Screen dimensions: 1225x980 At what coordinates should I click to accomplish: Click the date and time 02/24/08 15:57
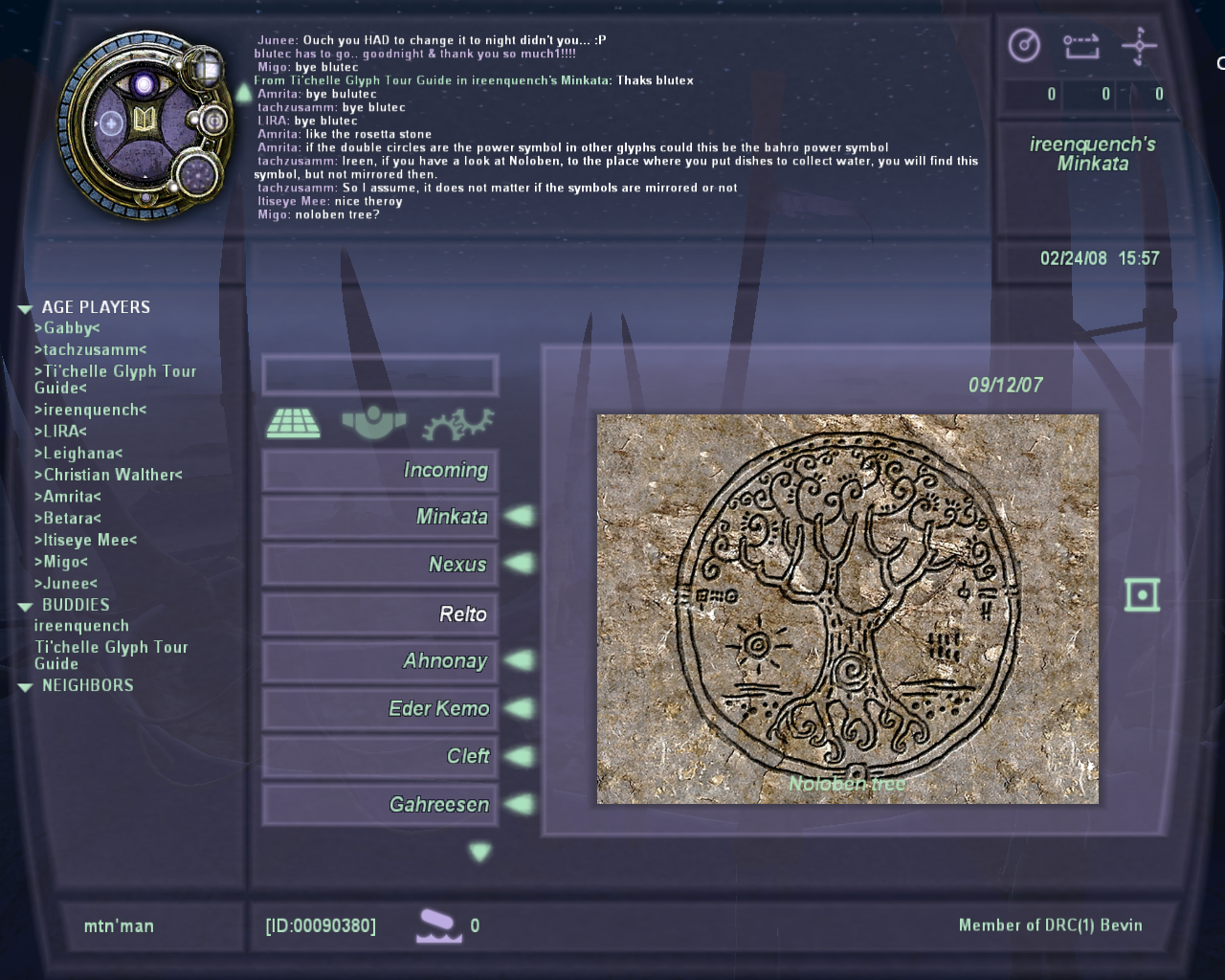(x=1100, y=258)
